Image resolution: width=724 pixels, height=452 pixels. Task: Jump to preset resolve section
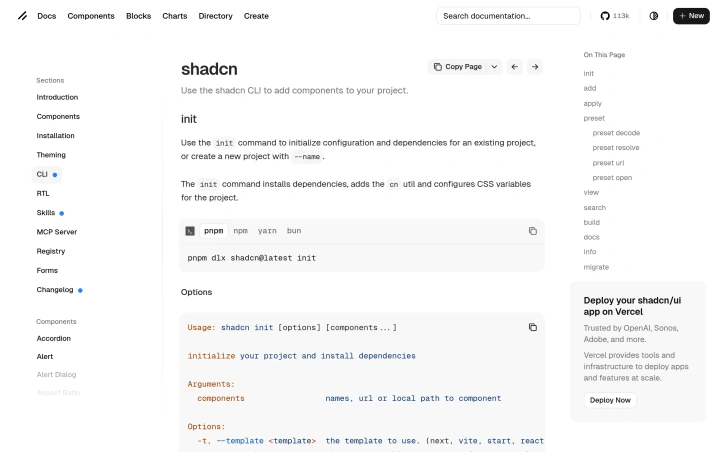click(x=615, y=148)
